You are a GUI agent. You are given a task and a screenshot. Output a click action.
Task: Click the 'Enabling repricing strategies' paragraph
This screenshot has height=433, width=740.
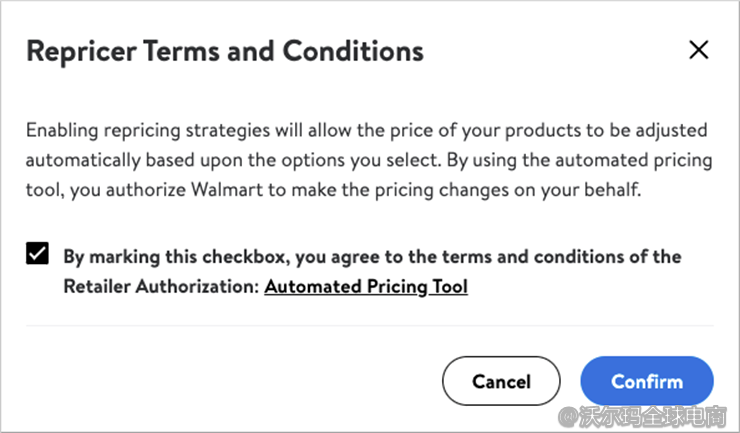(x=367, y=160)
